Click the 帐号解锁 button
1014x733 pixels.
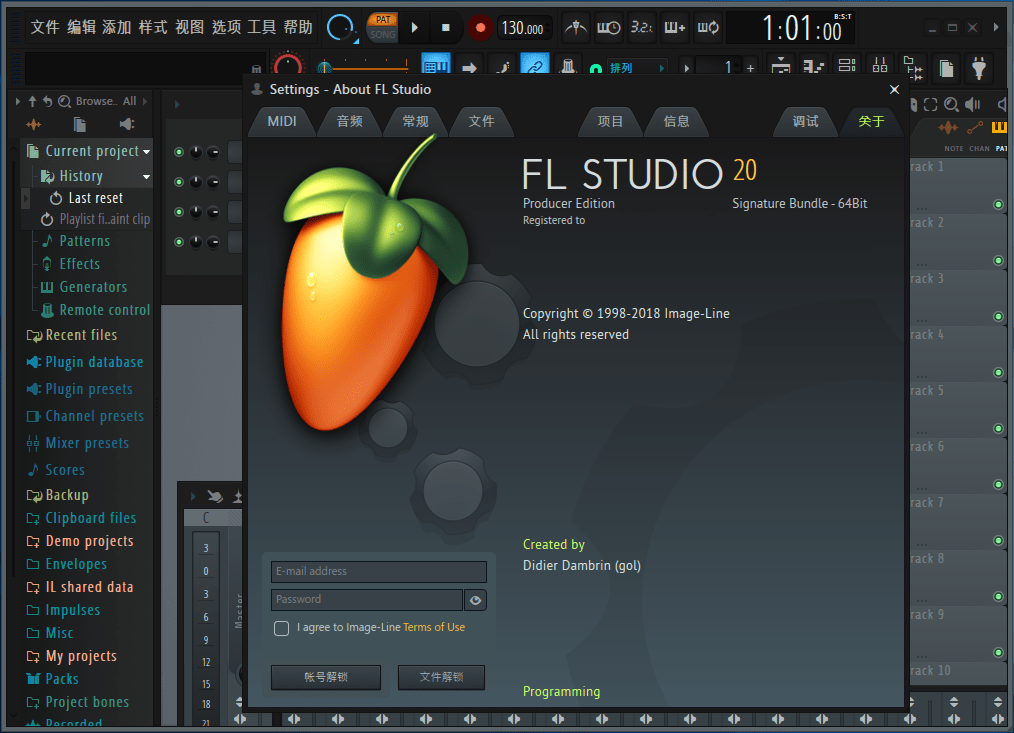(326, 677)
